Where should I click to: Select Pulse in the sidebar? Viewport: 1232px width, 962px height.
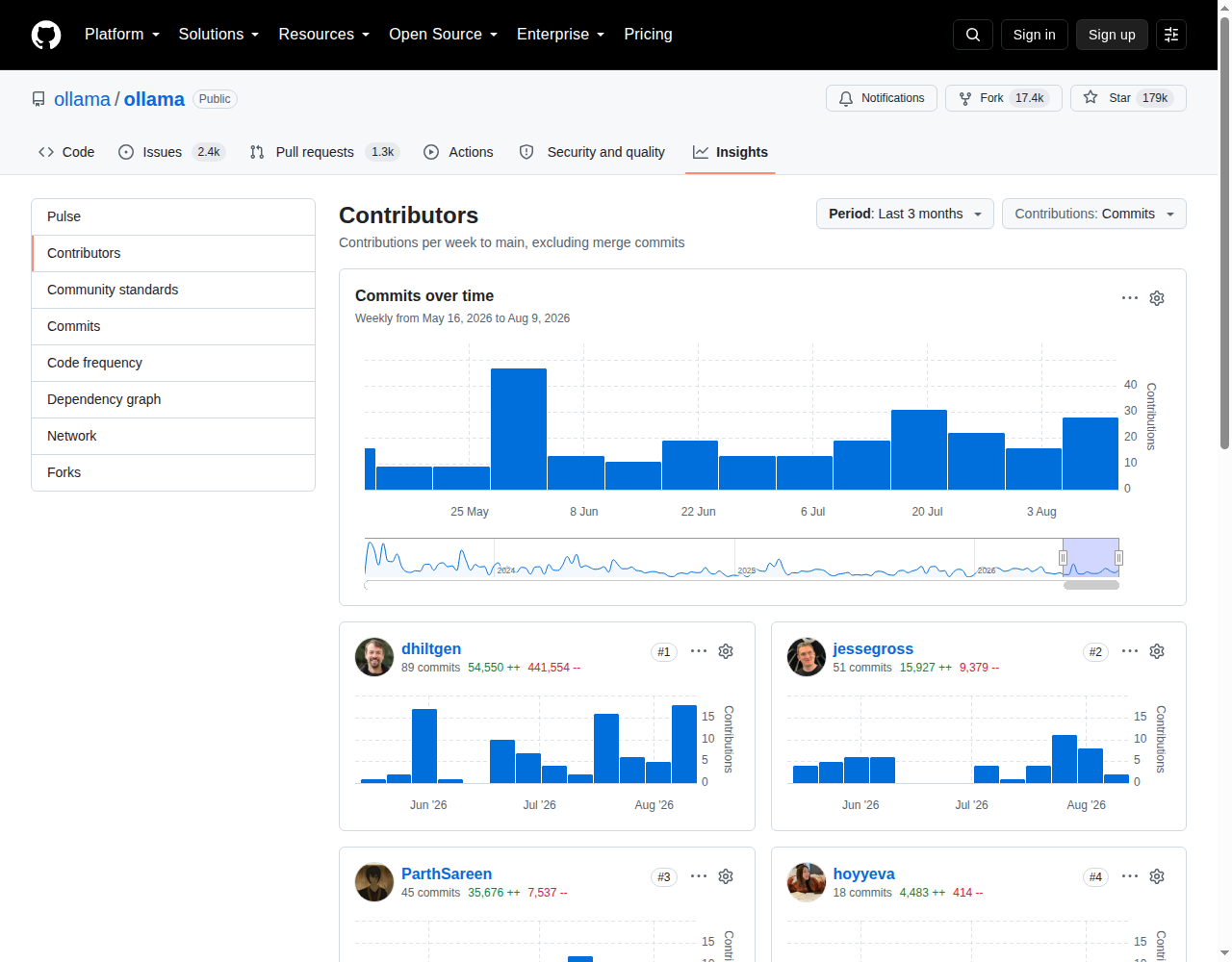(x=173, y=216)
